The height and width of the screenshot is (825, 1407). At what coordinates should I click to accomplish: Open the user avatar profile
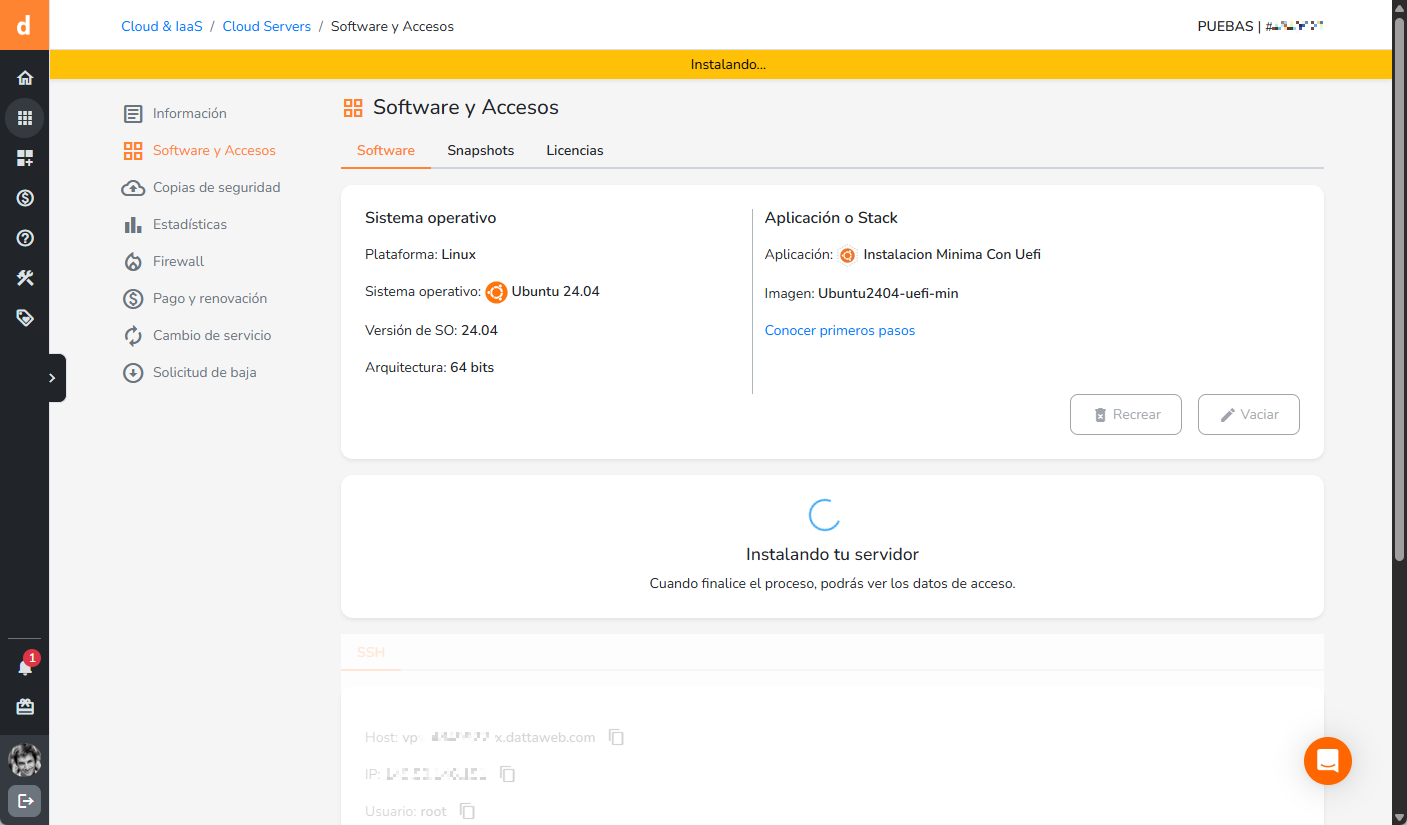click(25, 760)
